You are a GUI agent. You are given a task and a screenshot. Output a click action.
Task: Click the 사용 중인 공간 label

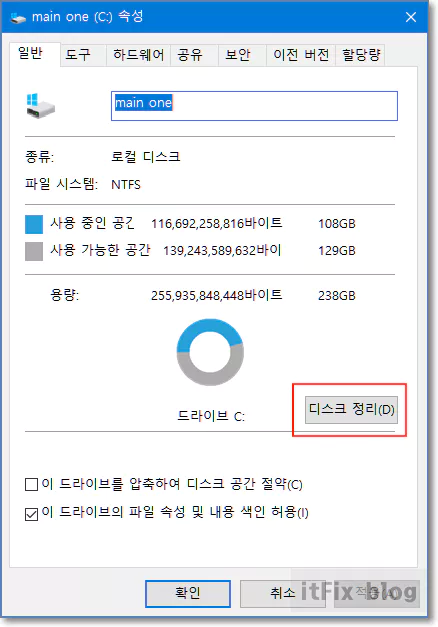coord(92,223)
